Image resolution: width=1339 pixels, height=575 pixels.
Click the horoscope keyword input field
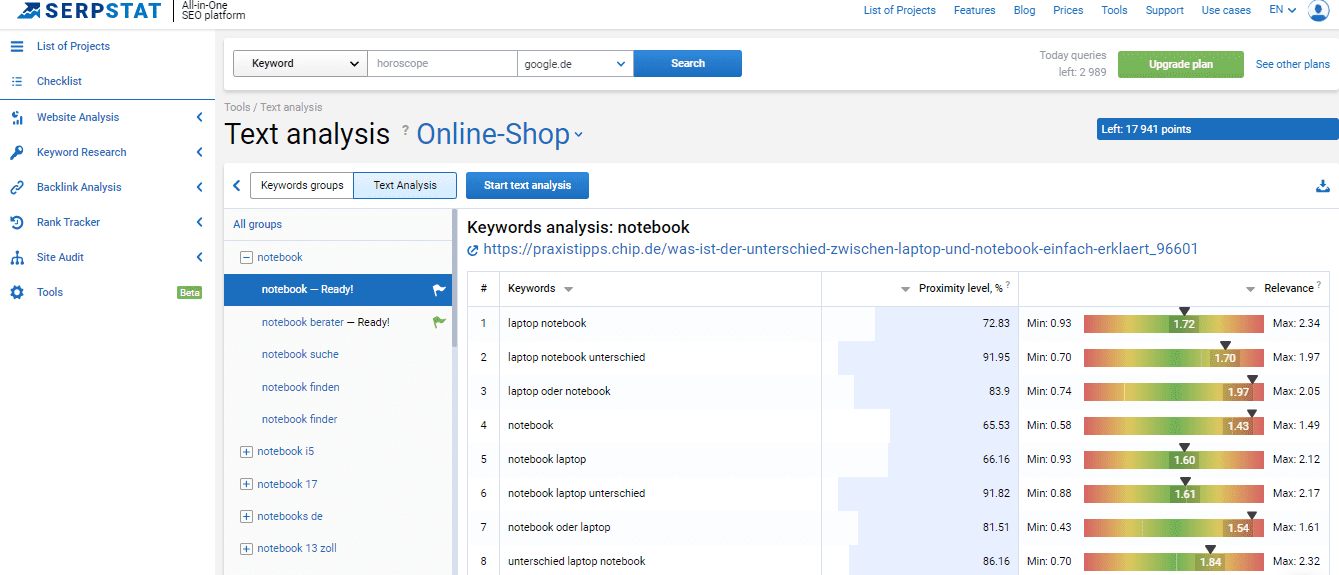click(x=442, y=63)
